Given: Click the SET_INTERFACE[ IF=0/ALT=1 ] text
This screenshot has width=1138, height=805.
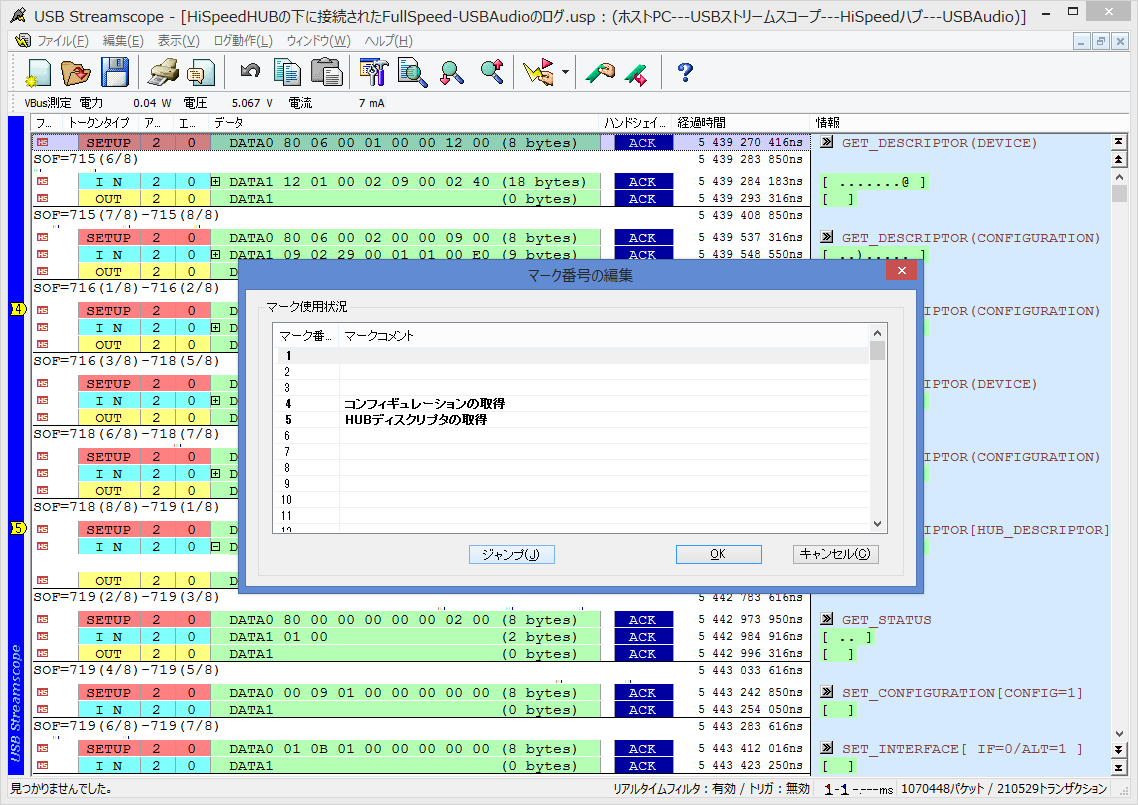Looking at the screenshot, I should click(x=962, y=748).
